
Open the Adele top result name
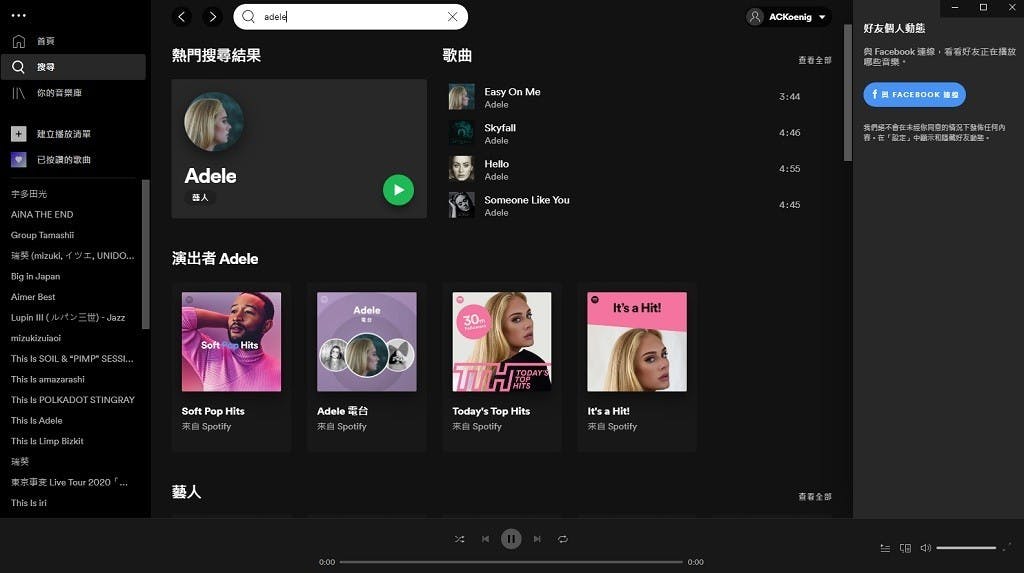pyautogui.click(x=210, y=176)
